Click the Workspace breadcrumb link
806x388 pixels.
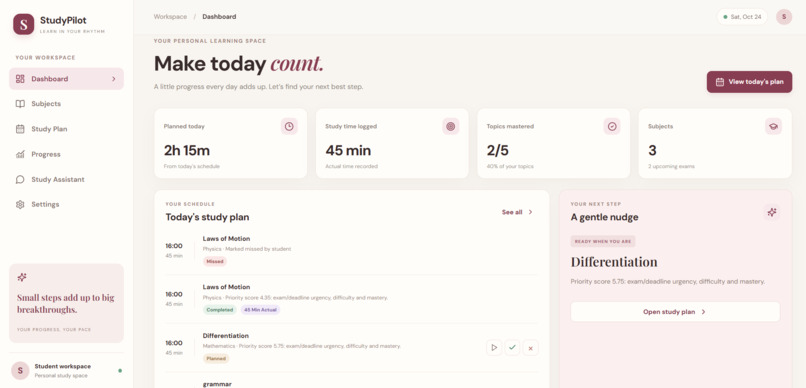click(170, 16)
